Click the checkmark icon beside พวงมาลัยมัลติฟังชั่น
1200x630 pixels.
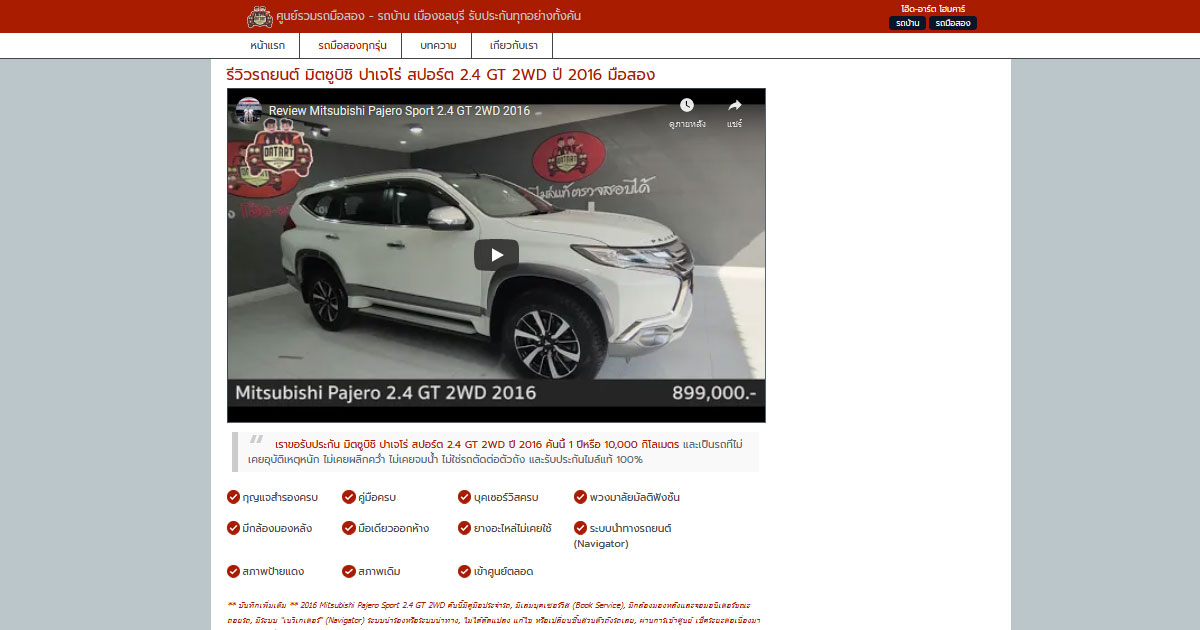580,497
